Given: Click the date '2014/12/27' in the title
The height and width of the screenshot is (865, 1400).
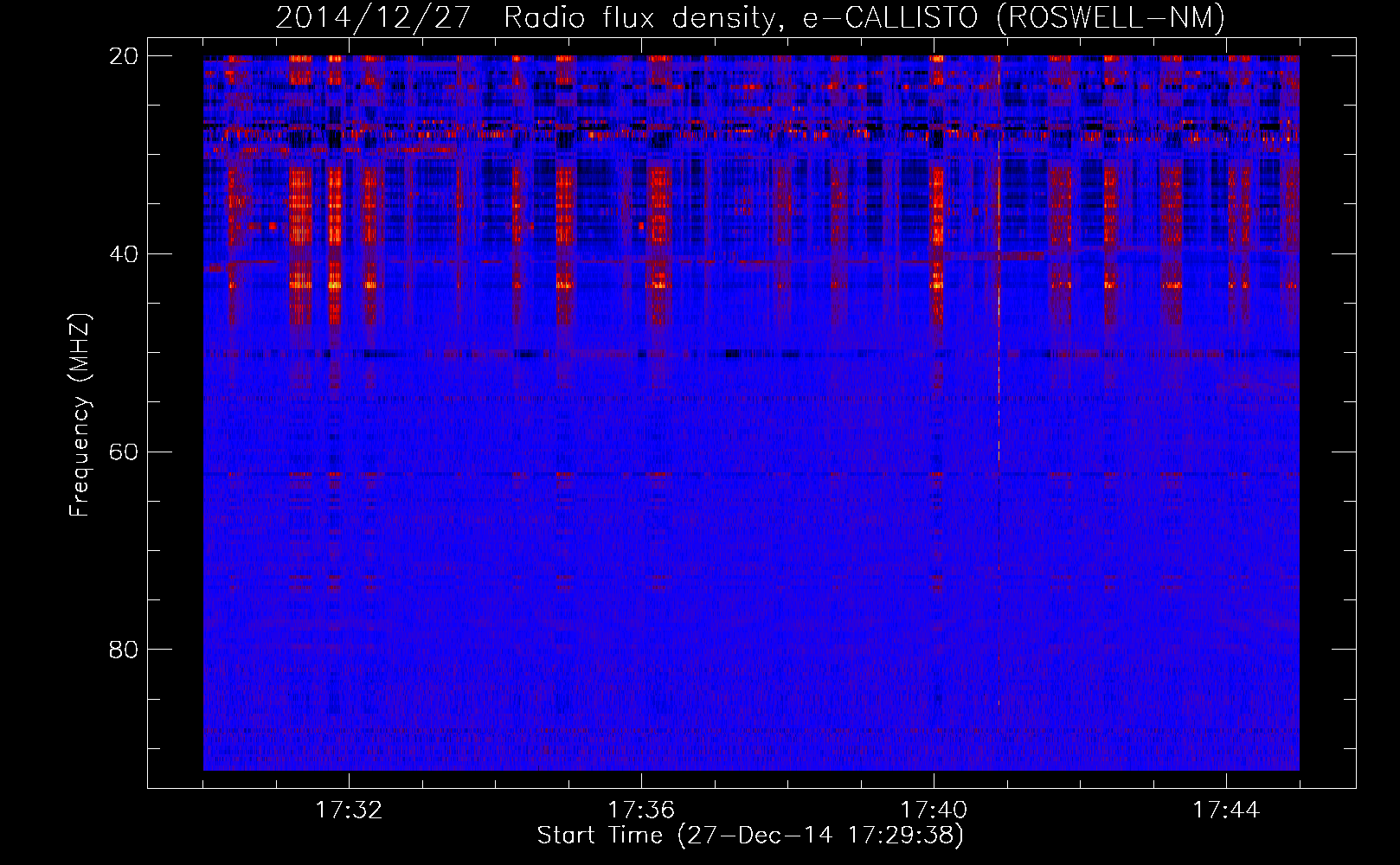Looking at the screenshot, I should tap(373, 18).
